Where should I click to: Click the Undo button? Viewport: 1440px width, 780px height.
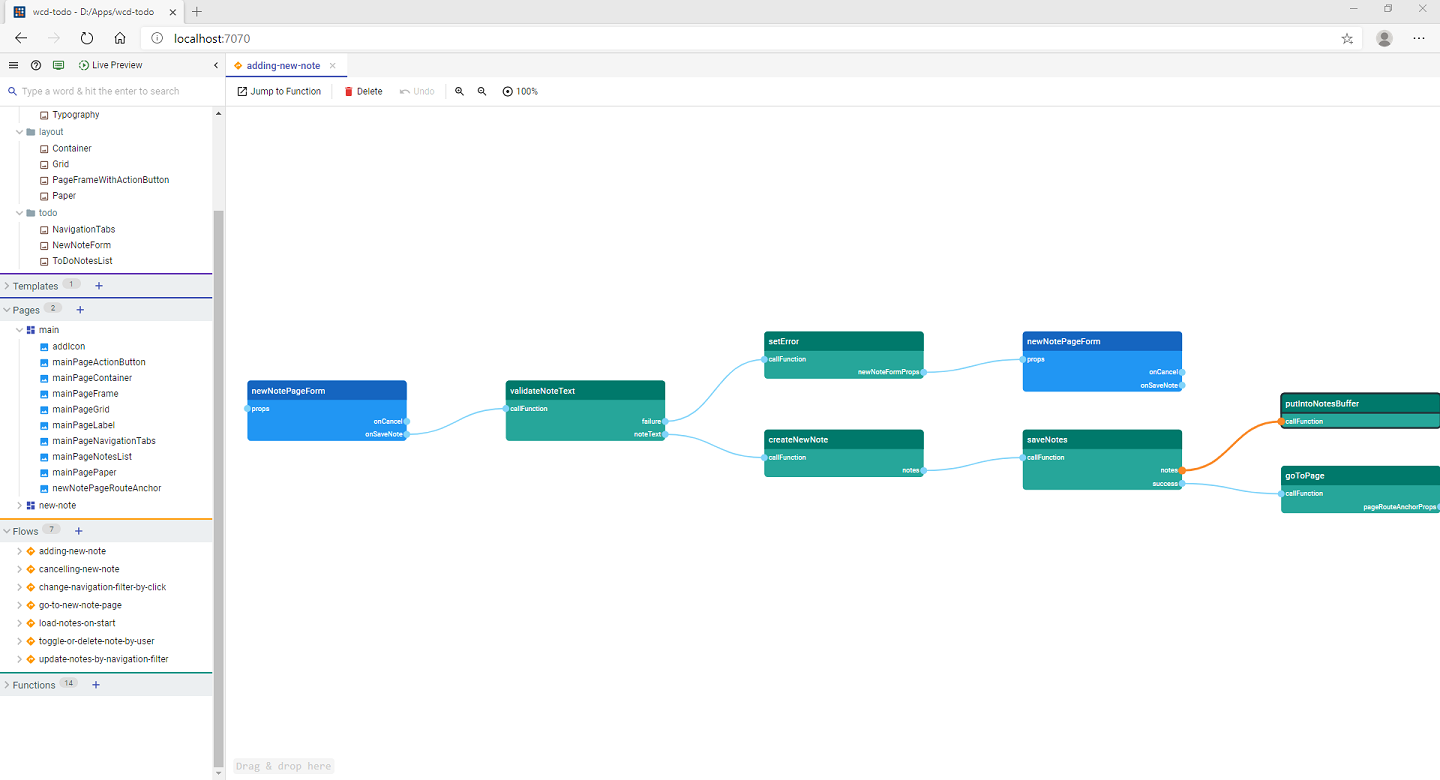(417, 91)
